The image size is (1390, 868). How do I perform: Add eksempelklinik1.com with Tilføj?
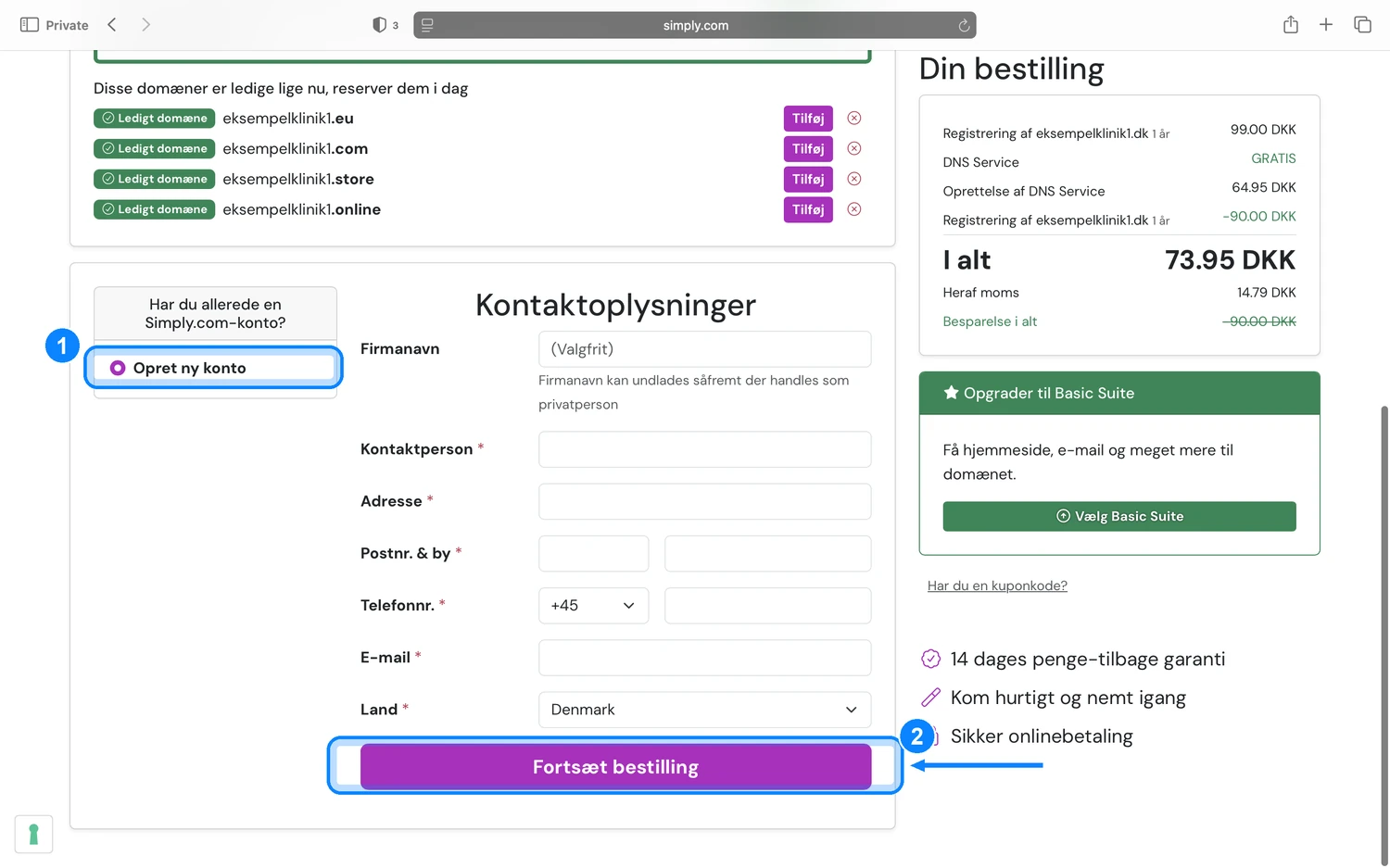pyautogui.click(x=808, y=148)
